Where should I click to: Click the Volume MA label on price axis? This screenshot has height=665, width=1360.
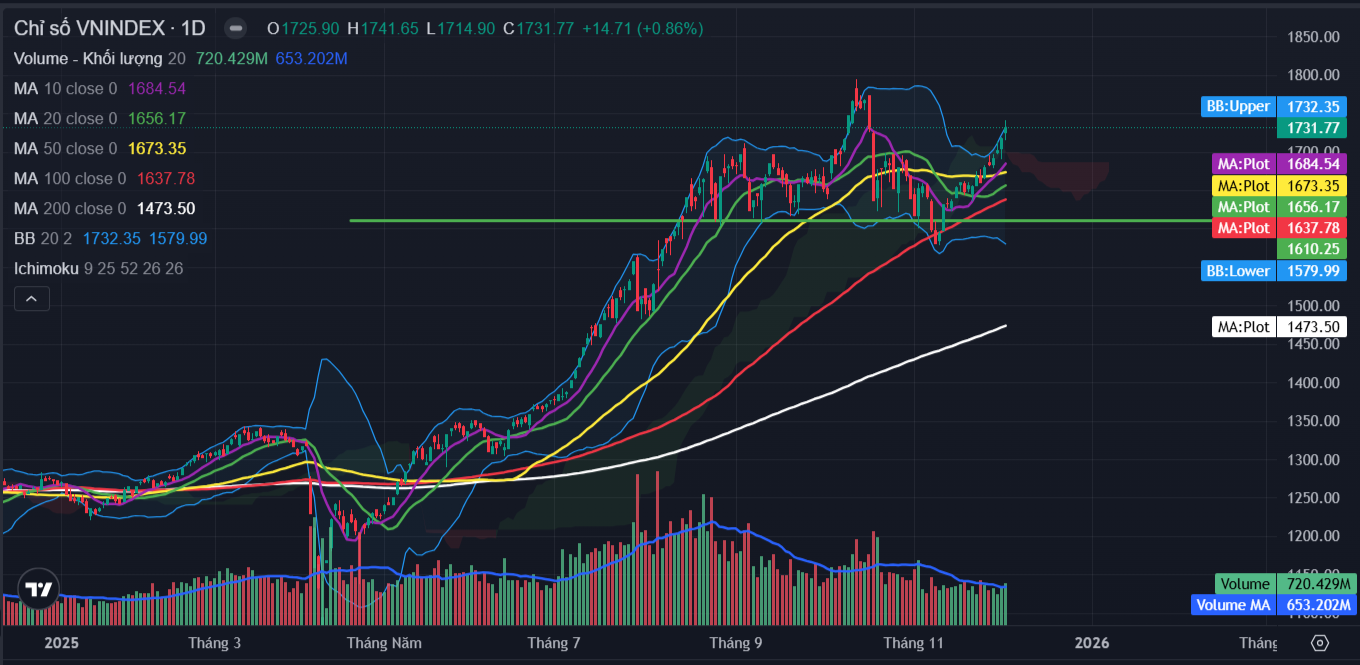1233,604
